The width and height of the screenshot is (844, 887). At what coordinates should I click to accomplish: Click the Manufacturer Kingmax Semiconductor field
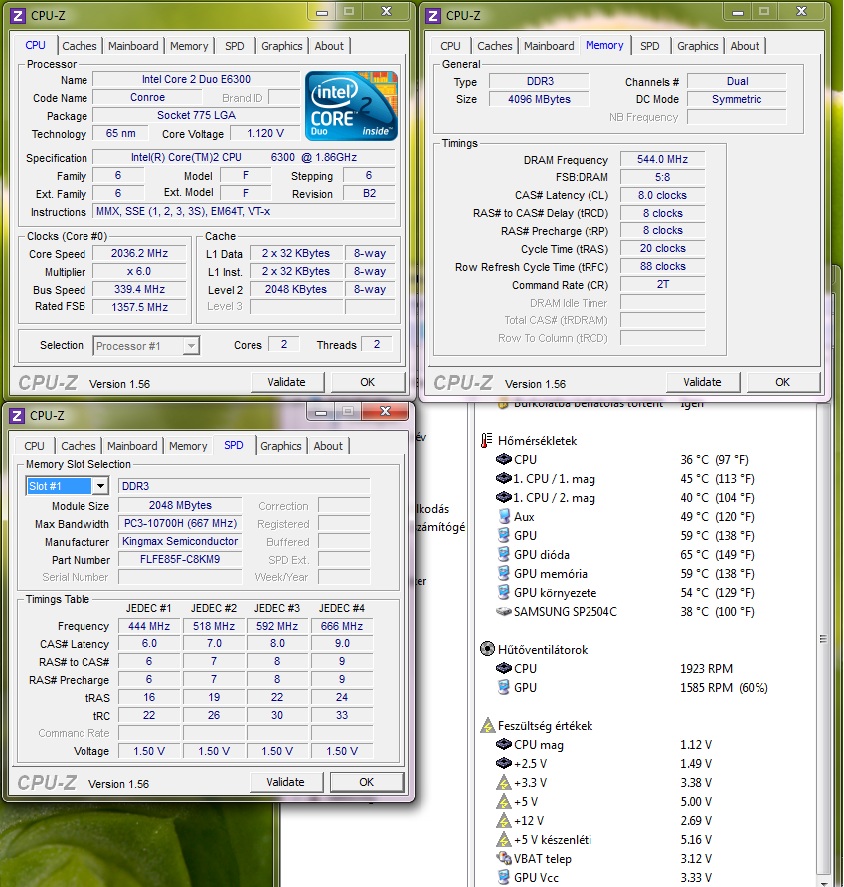point(180,541)
